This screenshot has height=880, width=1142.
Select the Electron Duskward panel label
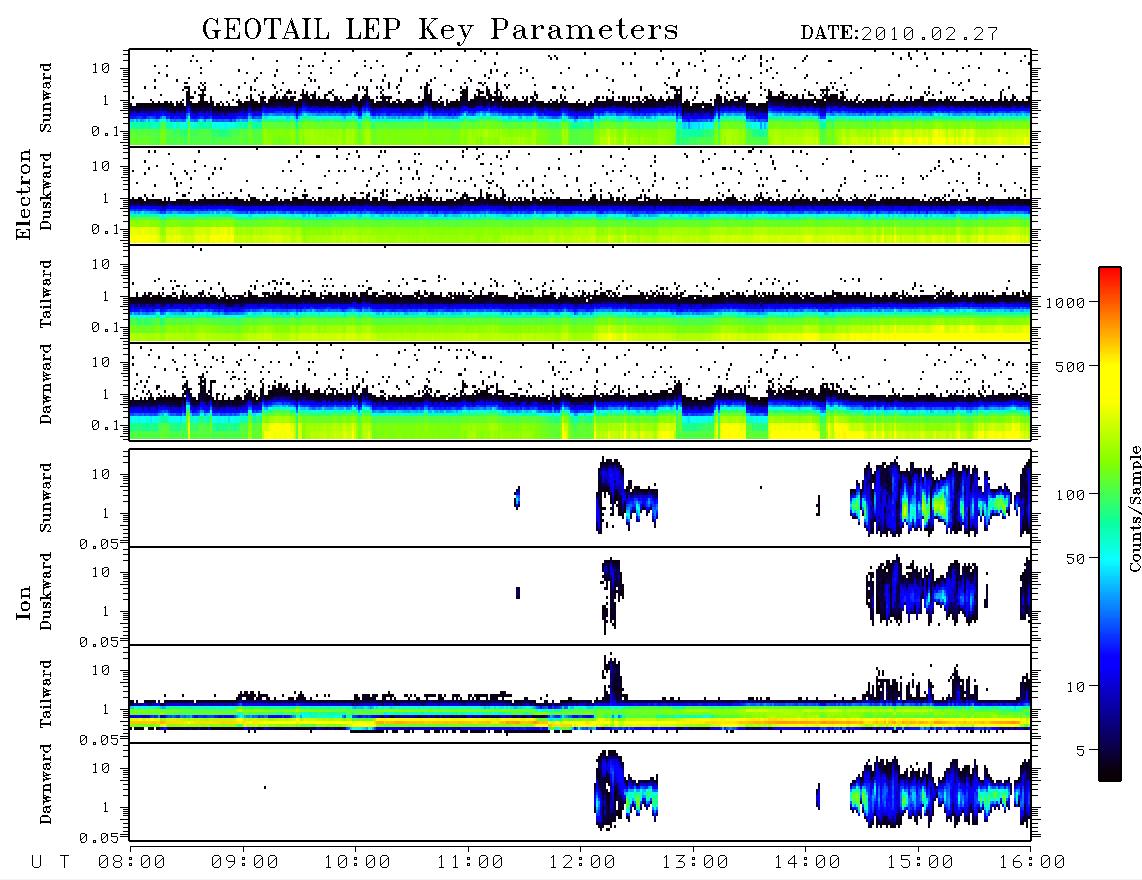pos(46,192)
